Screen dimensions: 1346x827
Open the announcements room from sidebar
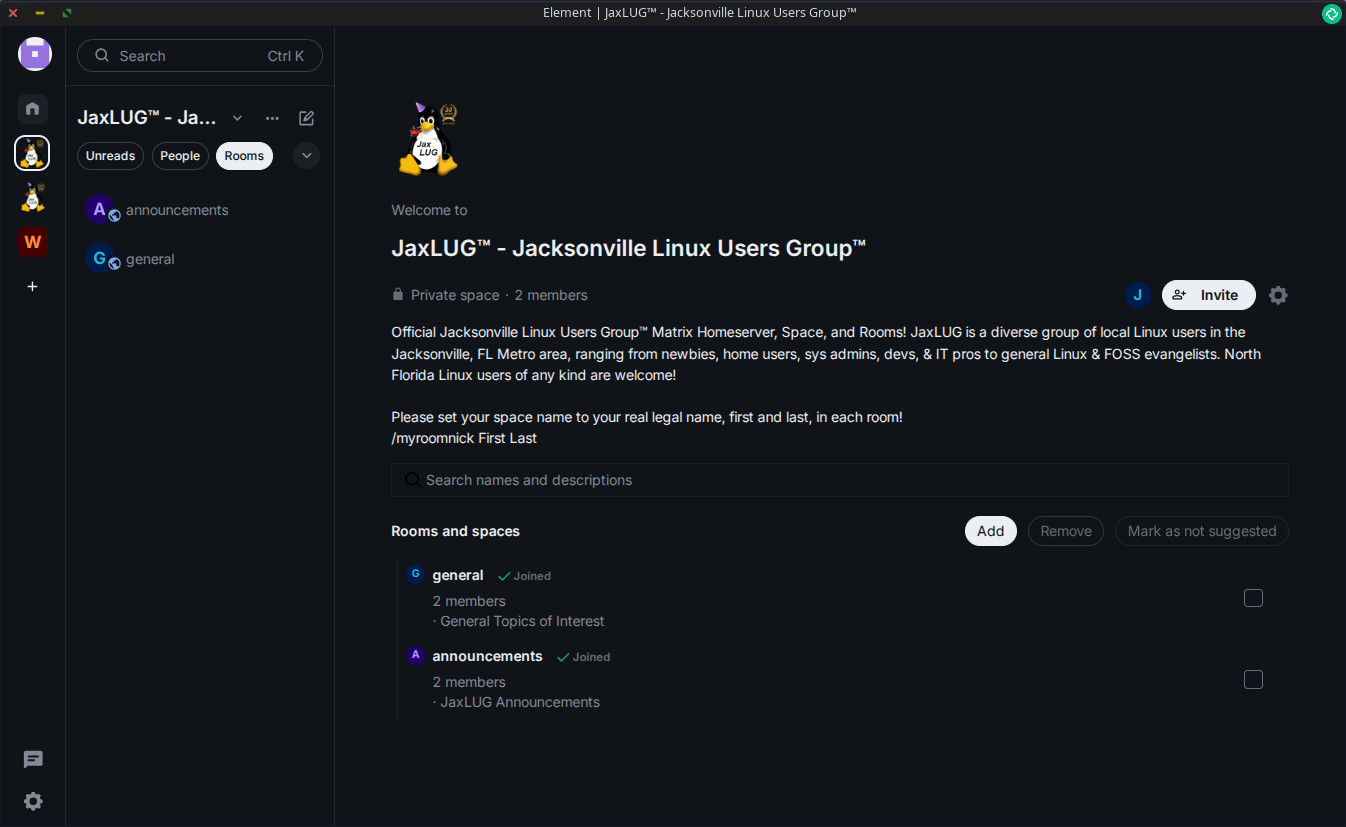(200, 210)
